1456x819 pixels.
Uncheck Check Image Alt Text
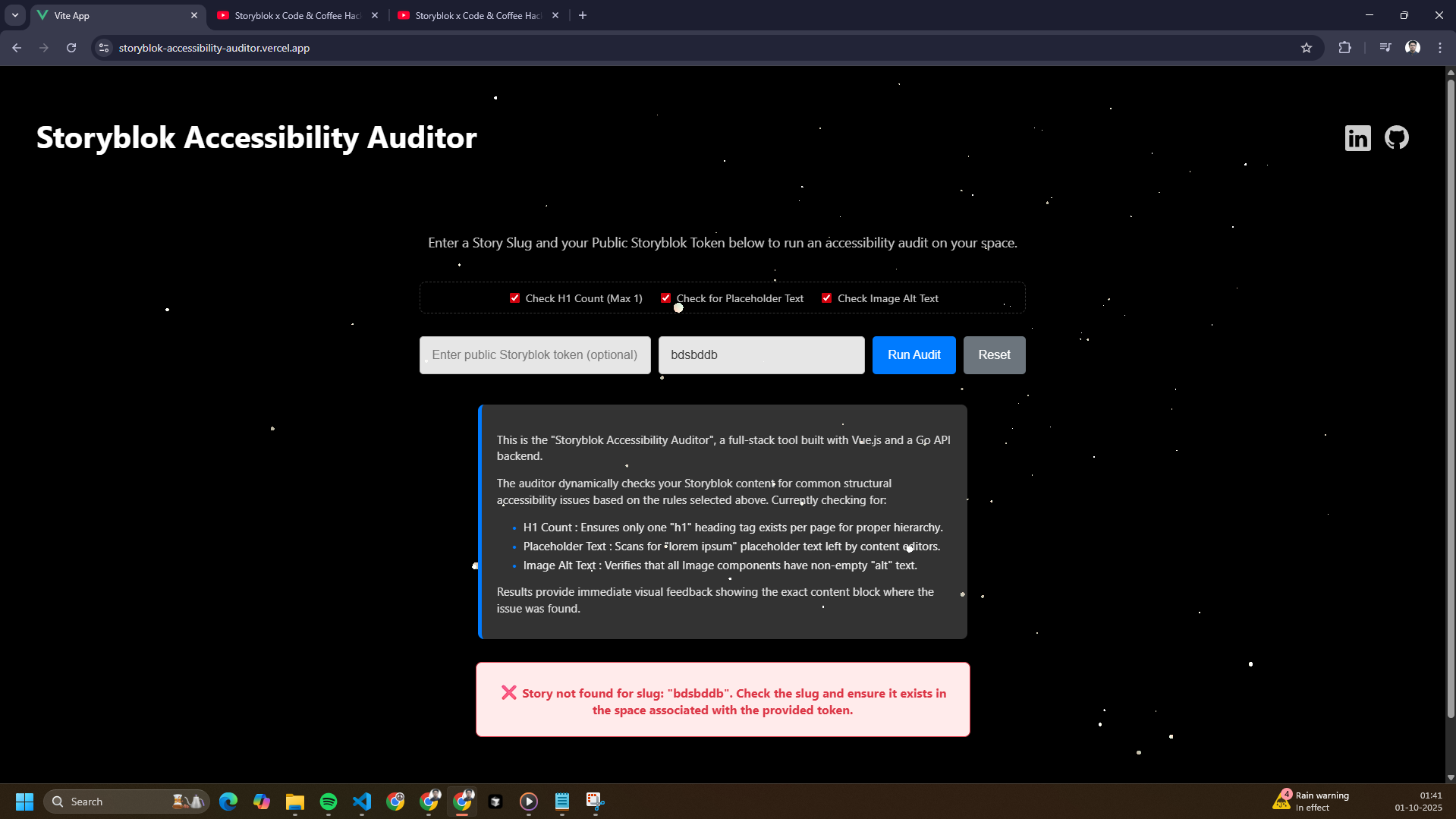[x=827, y=298]
